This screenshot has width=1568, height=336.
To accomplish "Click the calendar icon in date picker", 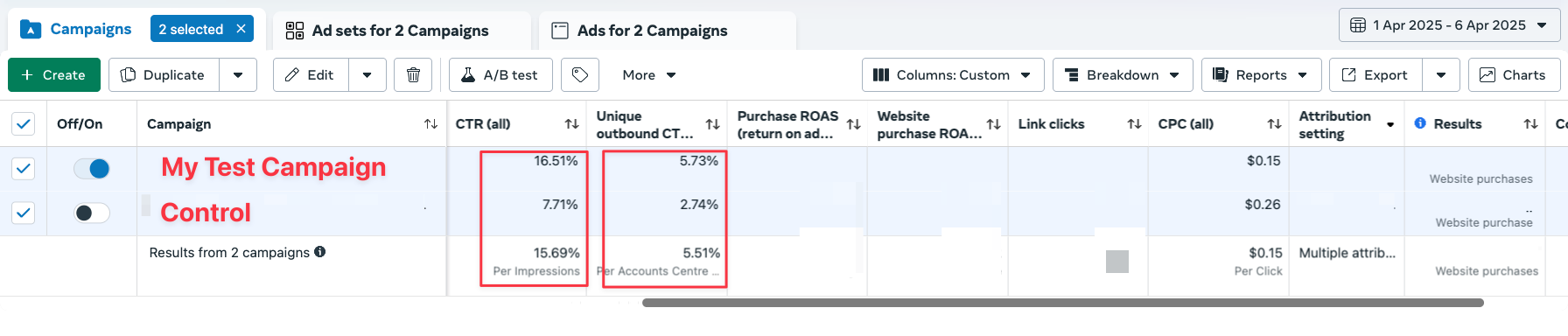I will tap(1358, 25).
